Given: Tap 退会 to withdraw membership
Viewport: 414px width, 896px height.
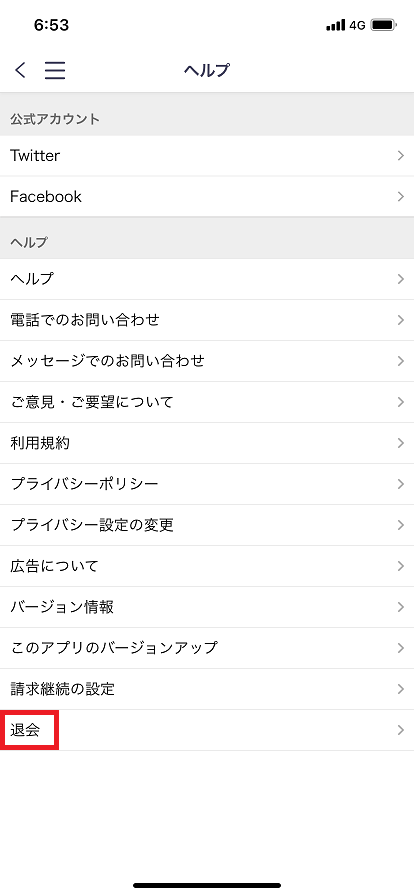Looking at the screenshot, I should tap(207, 730).
